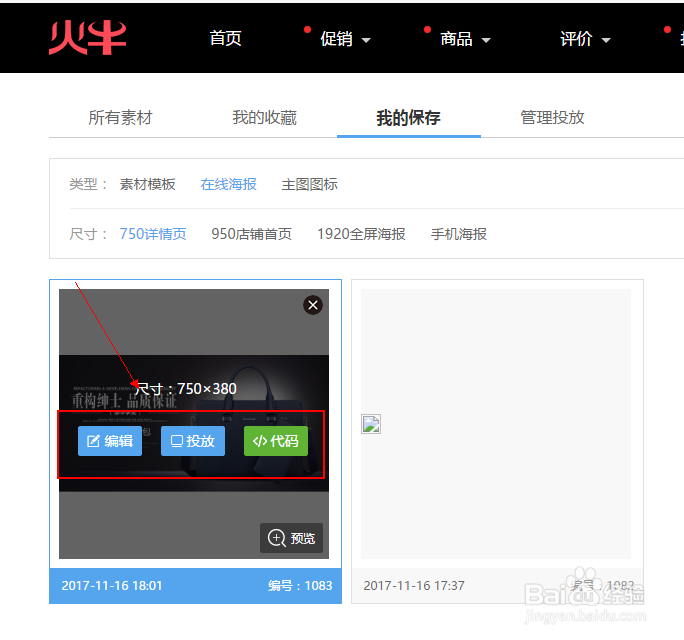Click the 火牛 logo
Viewport: 684px width, 640px height.
click(88, 38)
